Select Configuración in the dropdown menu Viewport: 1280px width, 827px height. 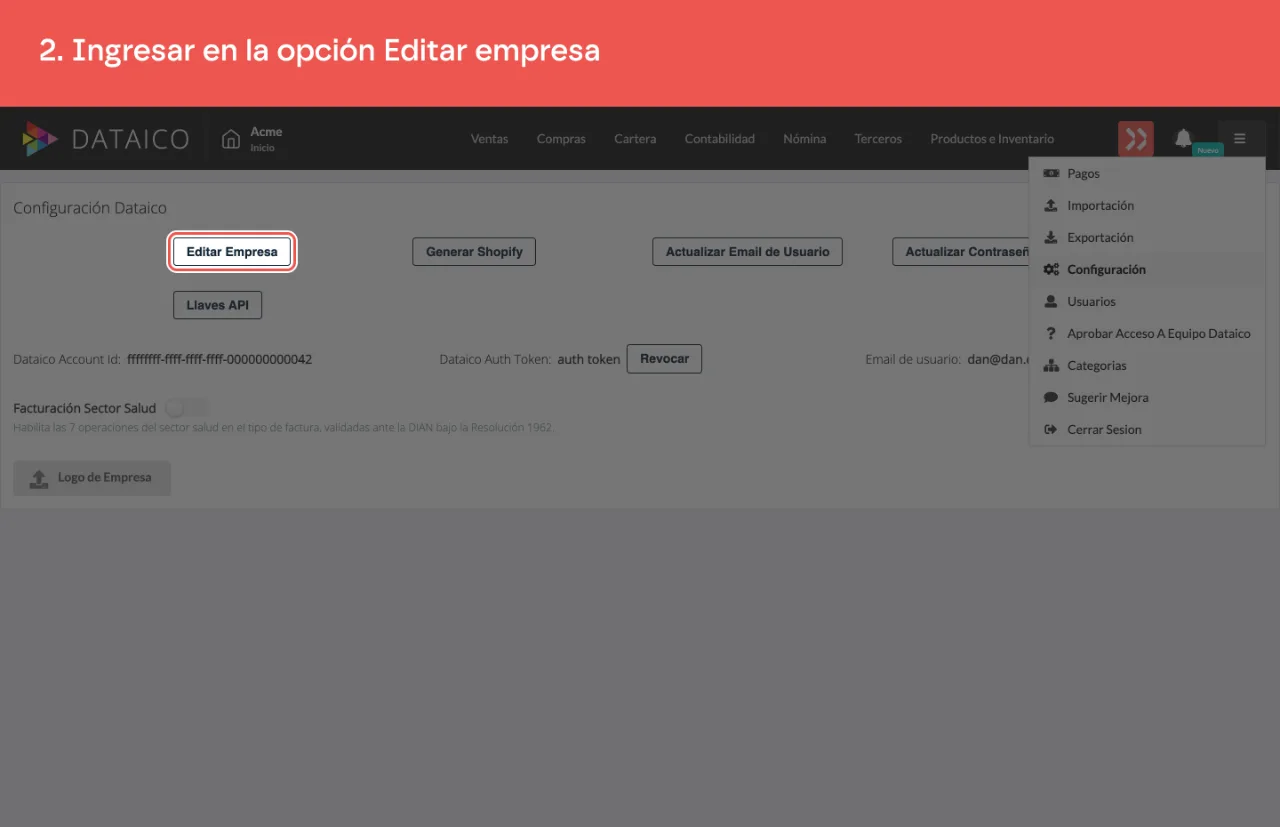click(x=1147, y=269)
